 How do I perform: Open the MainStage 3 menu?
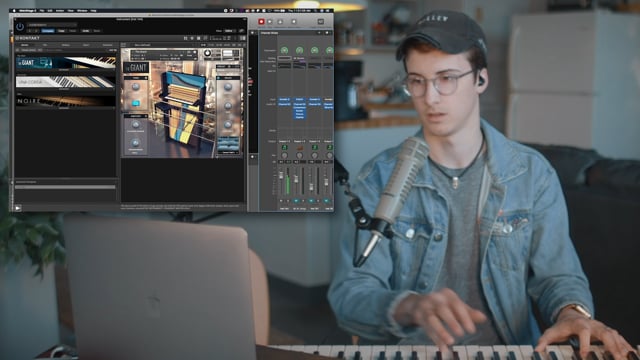coord(28,11)
